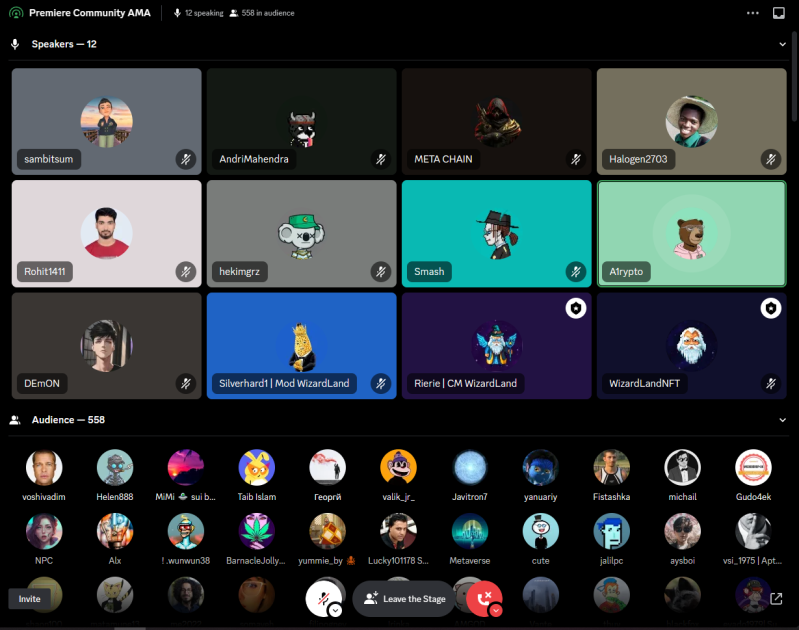Click the muted mic icon on WizardLandNFT tile
The height and width of the screenshot is (630, 799).
pyautogui.click(x=771, y=383)
